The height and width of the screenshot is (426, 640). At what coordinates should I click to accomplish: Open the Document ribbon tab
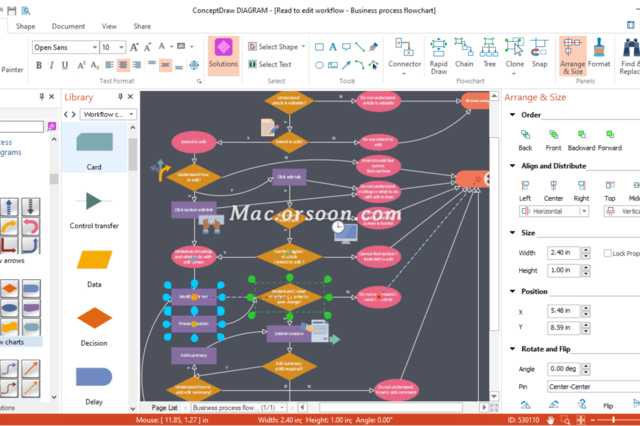click(x=68, y=26)
